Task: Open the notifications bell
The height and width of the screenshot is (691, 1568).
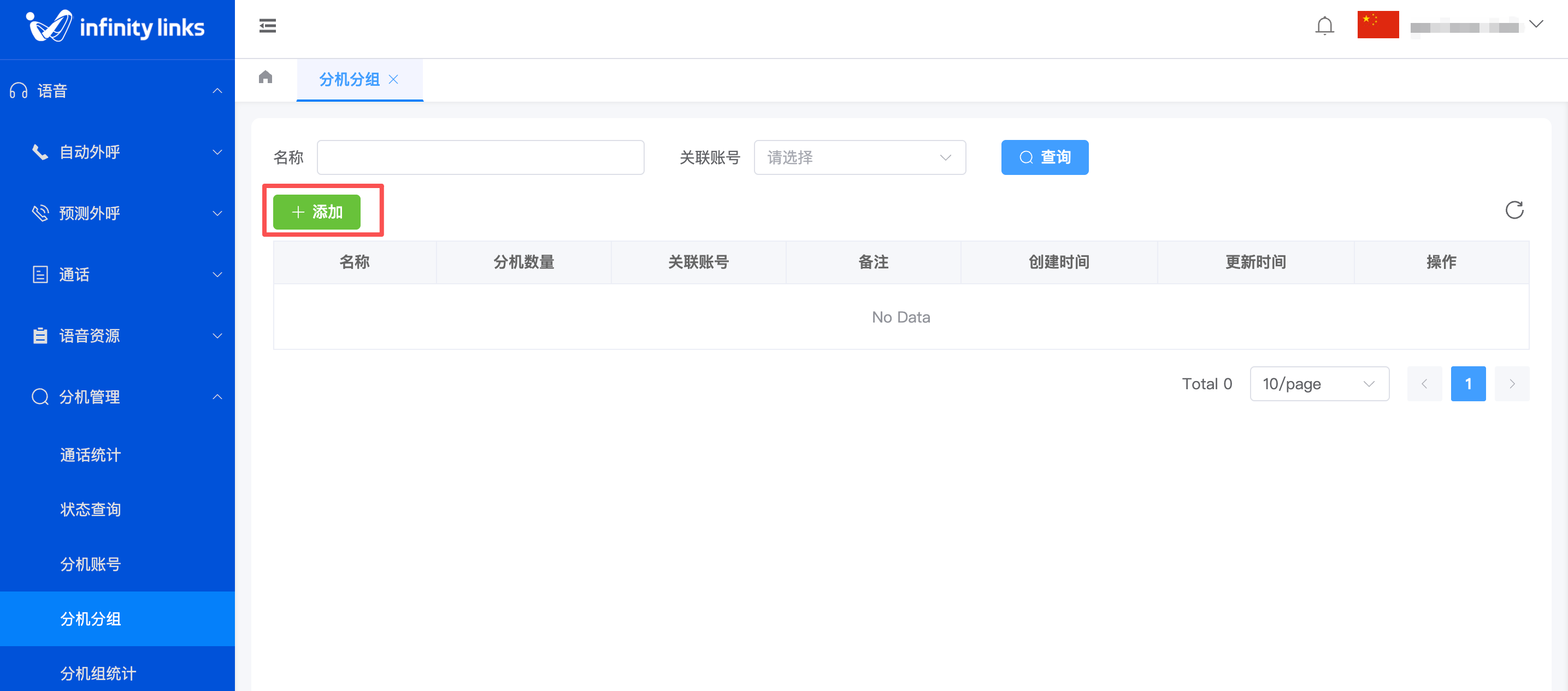Action: [1324, 26]
